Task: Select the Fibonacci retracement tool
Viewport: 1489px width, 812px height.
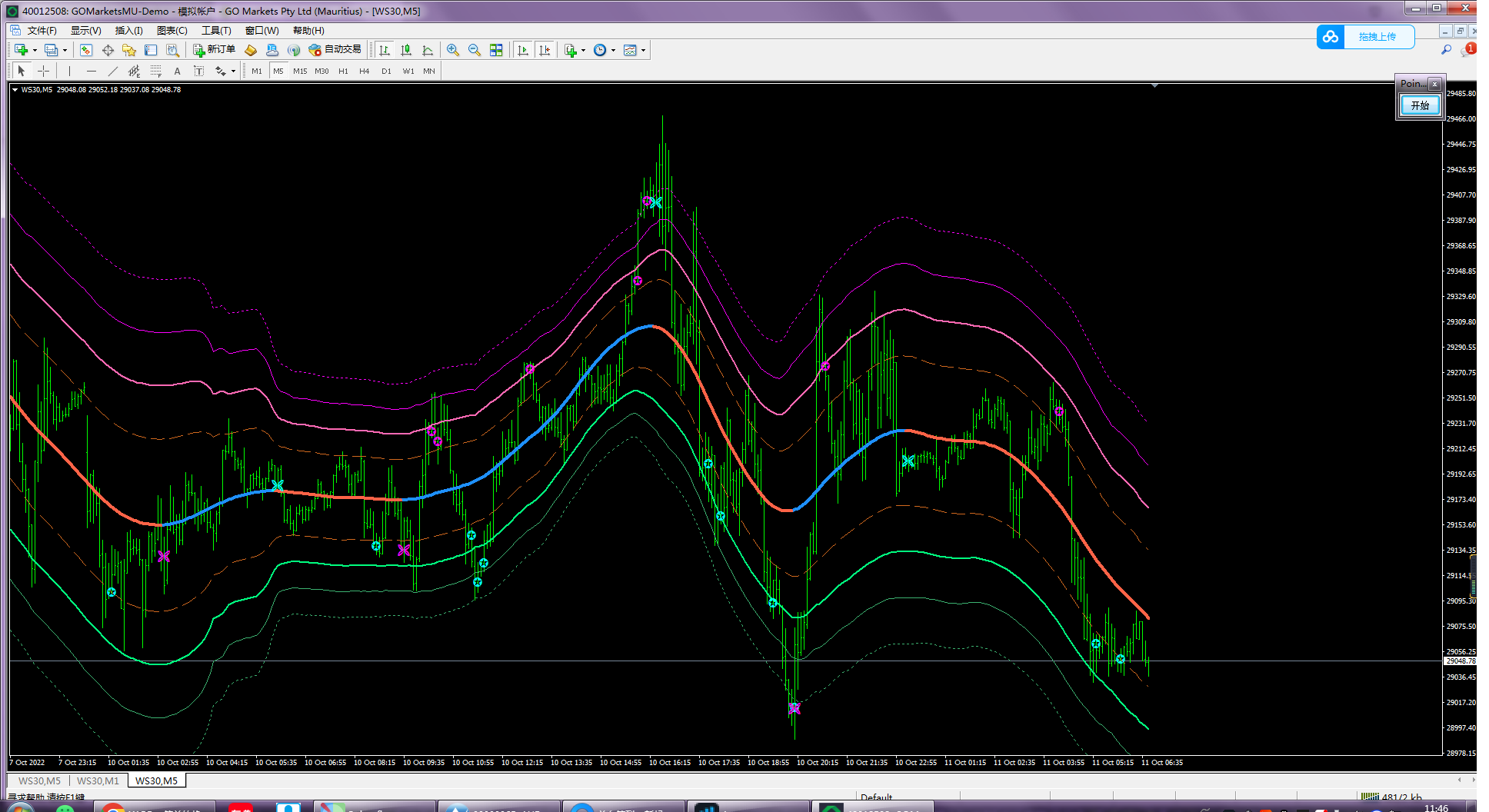Action: tap(156, 72)
